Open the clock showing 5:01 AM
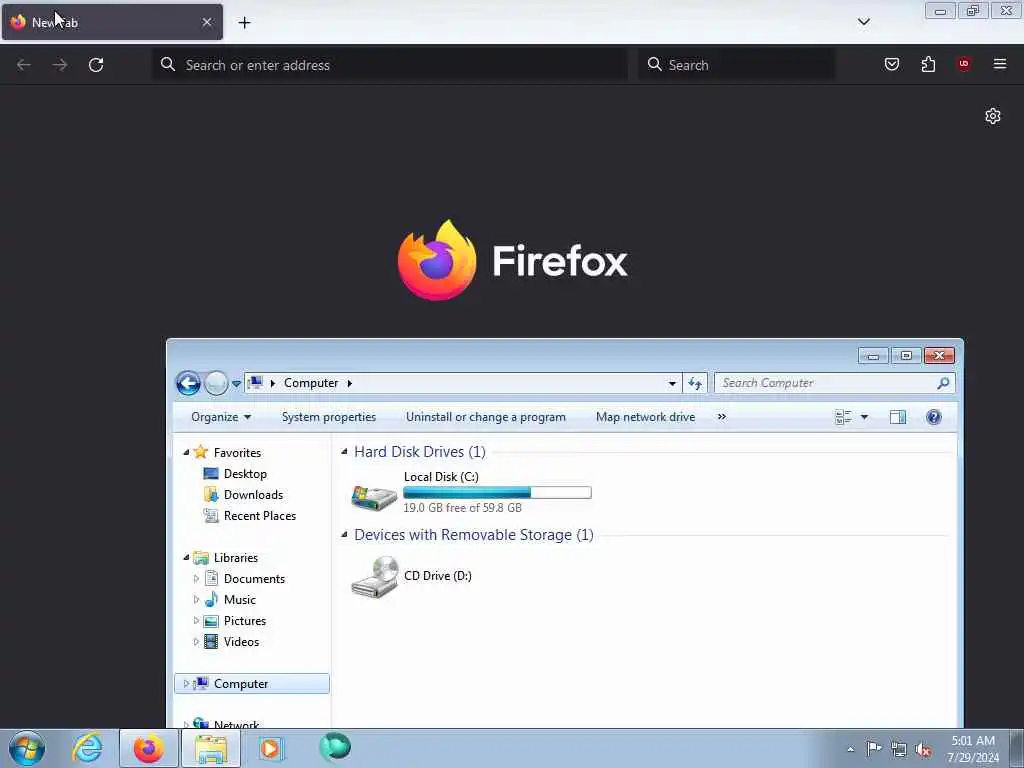Screen dimensions: 1024x768 (973, 749)
